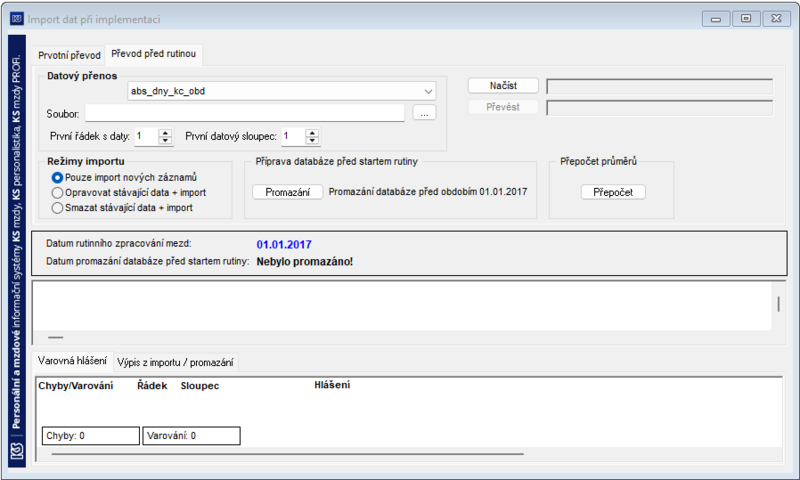Click the empty log text area
Image resolution: width=800 pixels, height=480 pixels.
tap(402, 305)
